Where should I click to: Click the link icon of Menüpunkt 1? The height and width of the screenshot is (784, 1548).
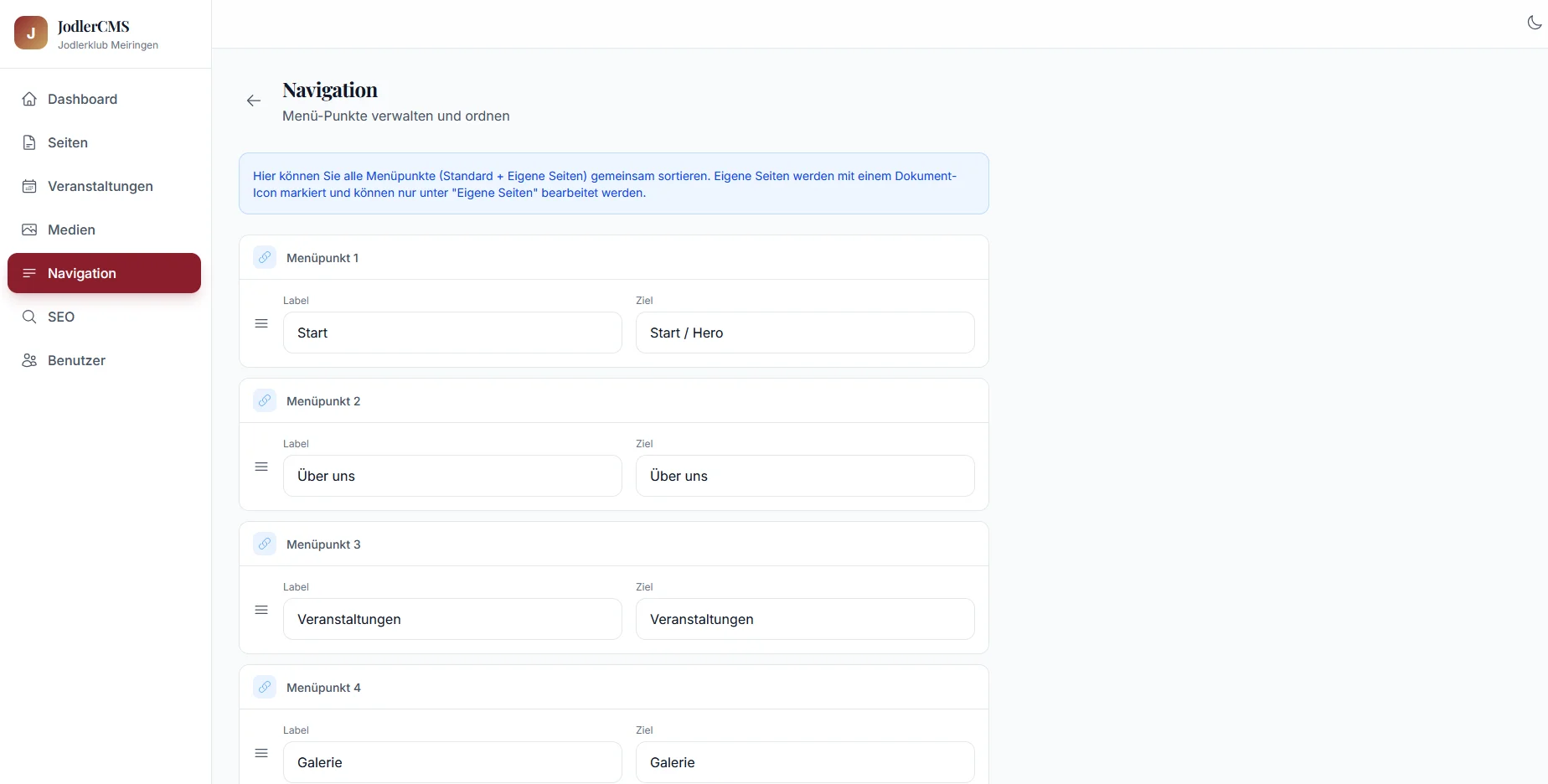tap(265, 257)
